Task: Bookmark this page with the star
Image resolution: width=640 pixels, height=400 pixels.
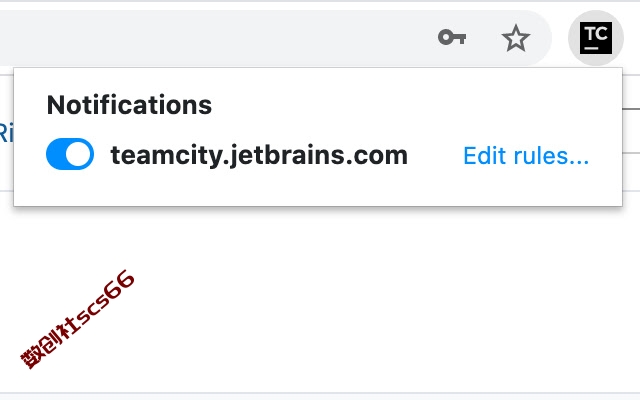Action: (x=516, y=38)
